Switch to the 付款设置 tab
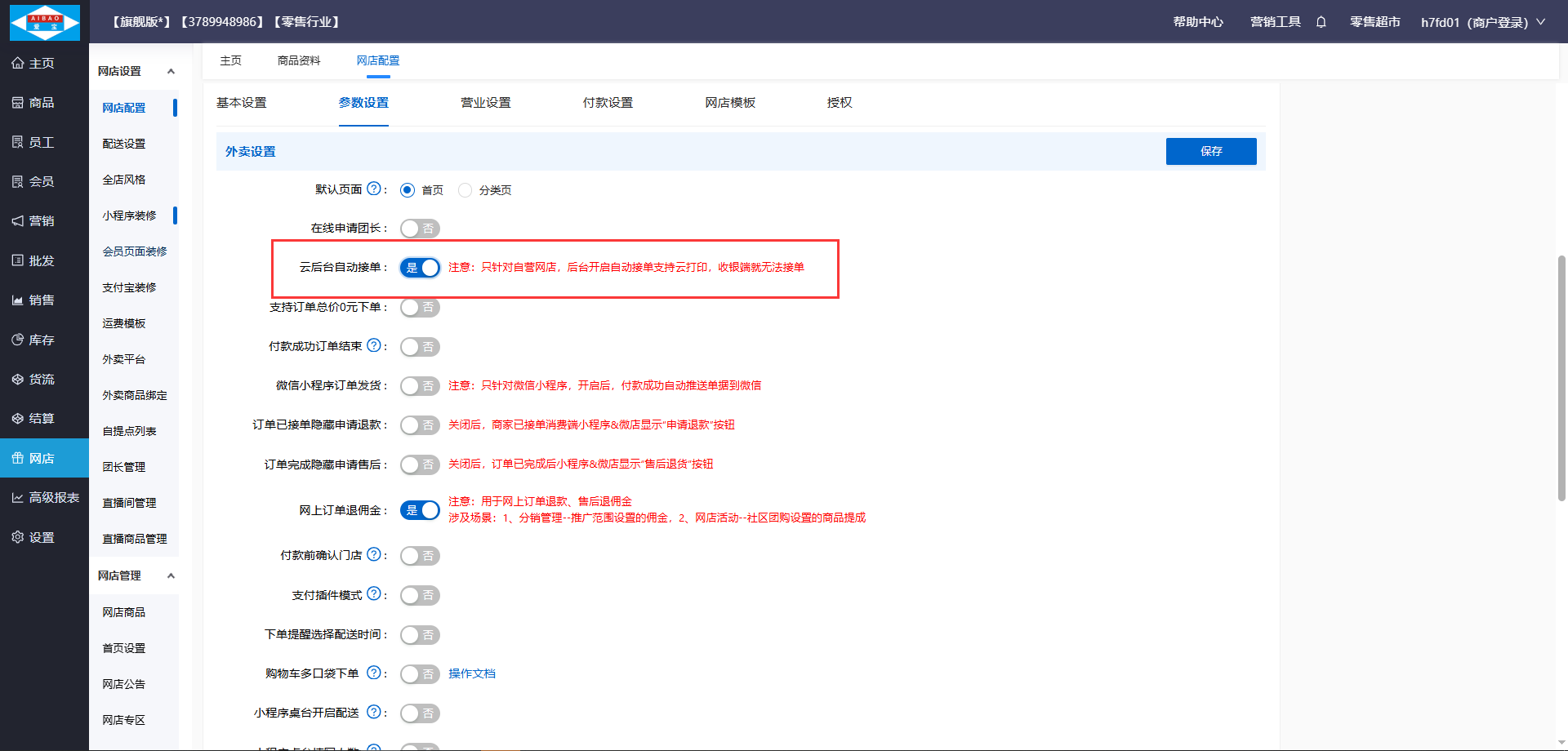The width and height of the screenshot is (1568, 751). click(608, 103)
